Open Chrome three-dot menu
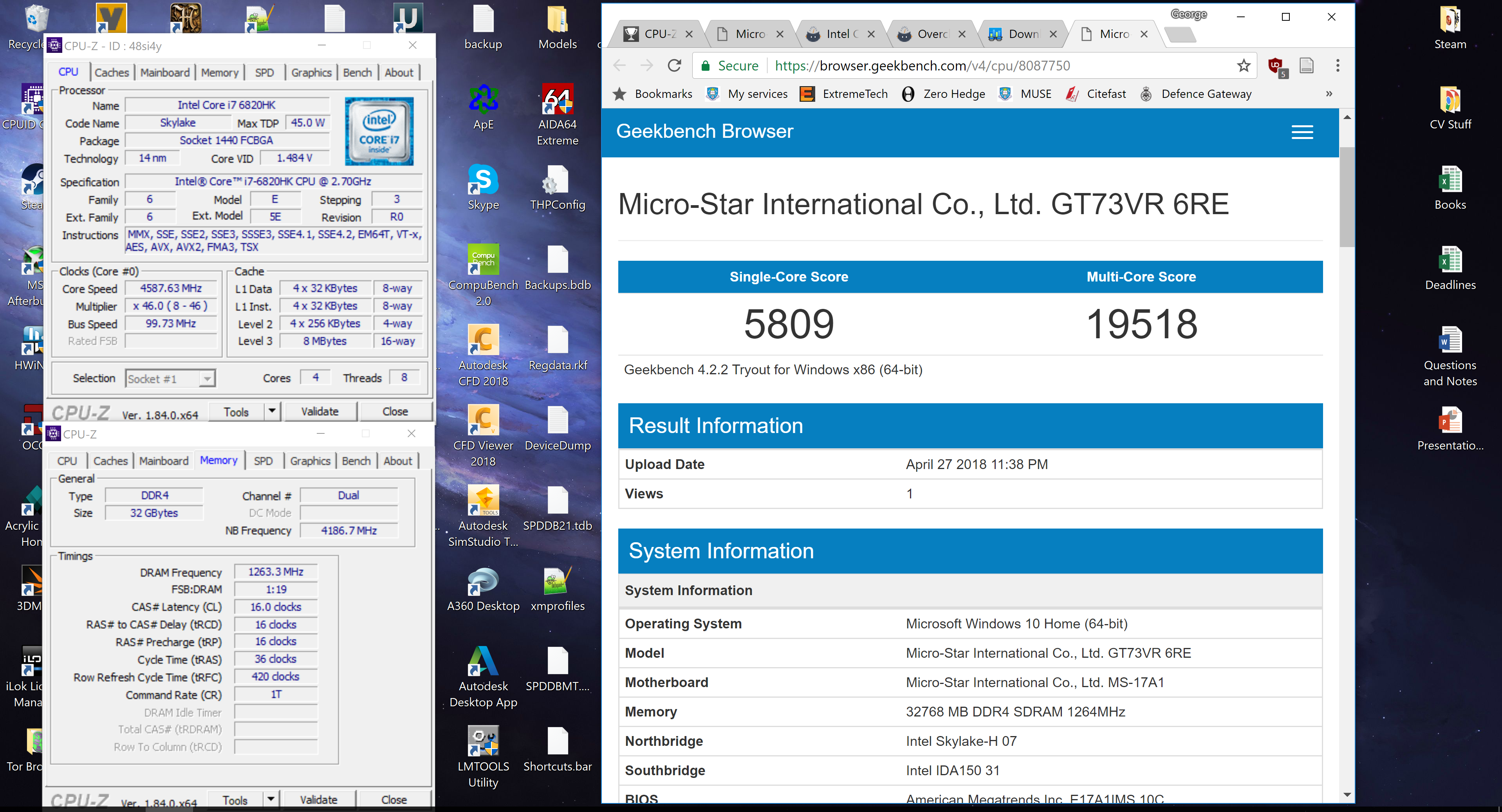Screen dimensions: 1502x812 point(1338,65)
